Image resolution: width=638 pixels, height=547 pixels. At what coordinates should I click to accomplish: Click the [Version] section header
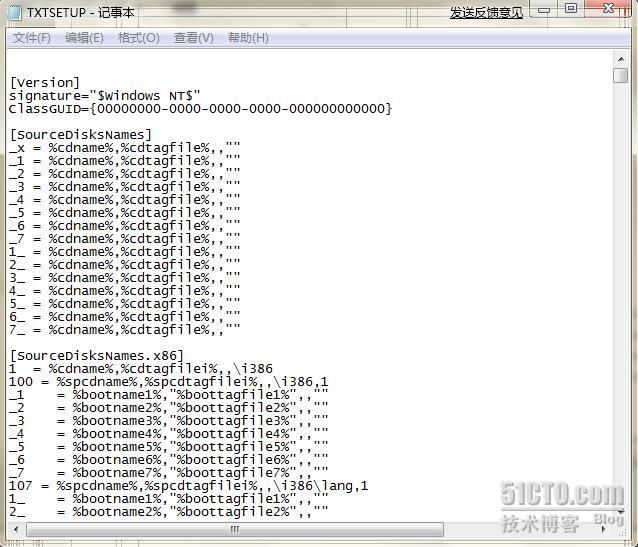tap(44, 83)
